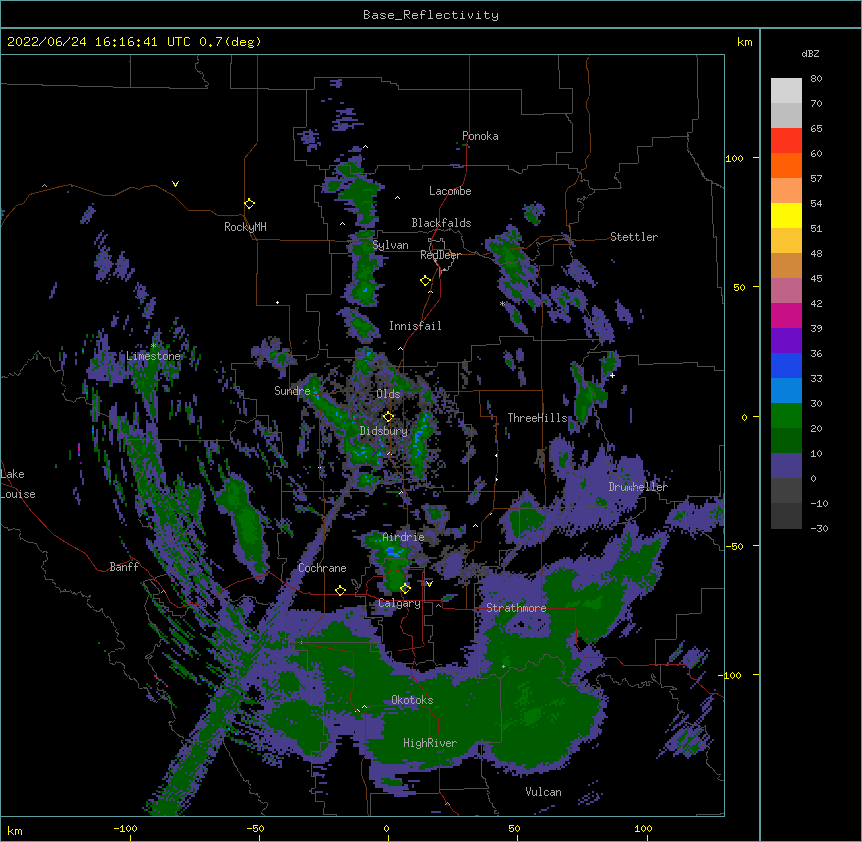Click the Strathmore label
The image size is (862, 842).
[x=516, y=608]
